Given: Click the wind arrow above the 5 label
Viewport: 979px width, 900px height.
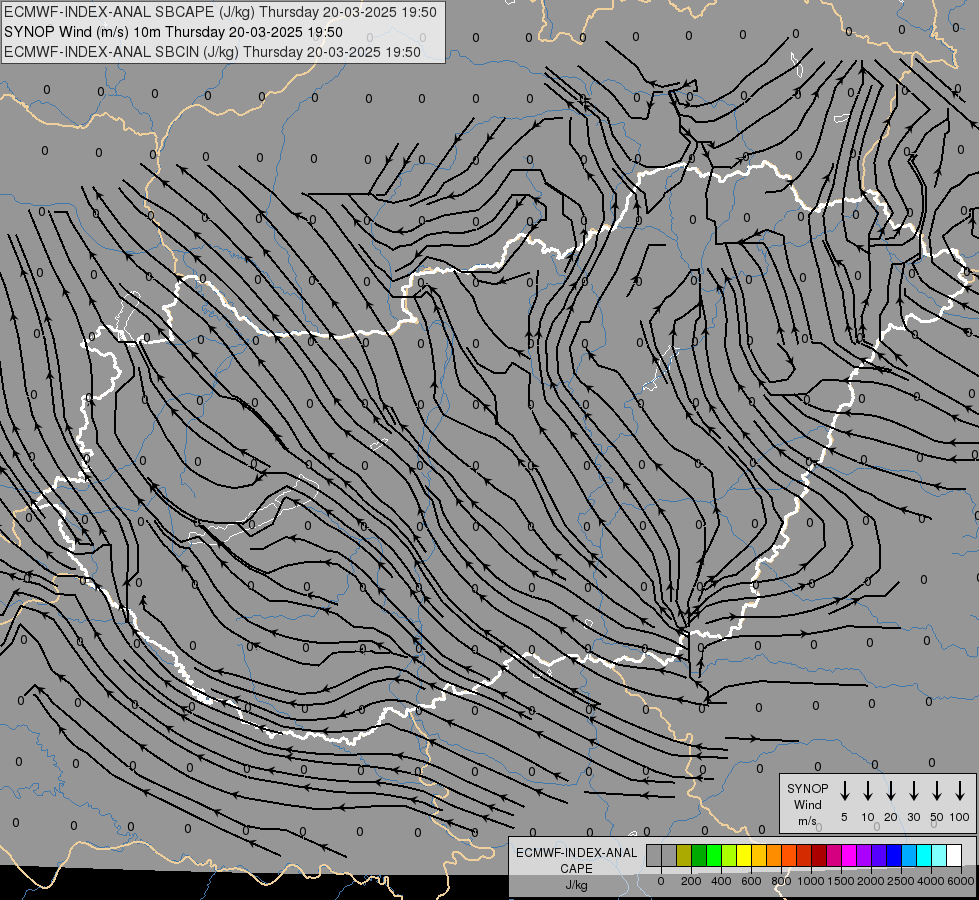Looking at the screenshot, I should (845, 791).
